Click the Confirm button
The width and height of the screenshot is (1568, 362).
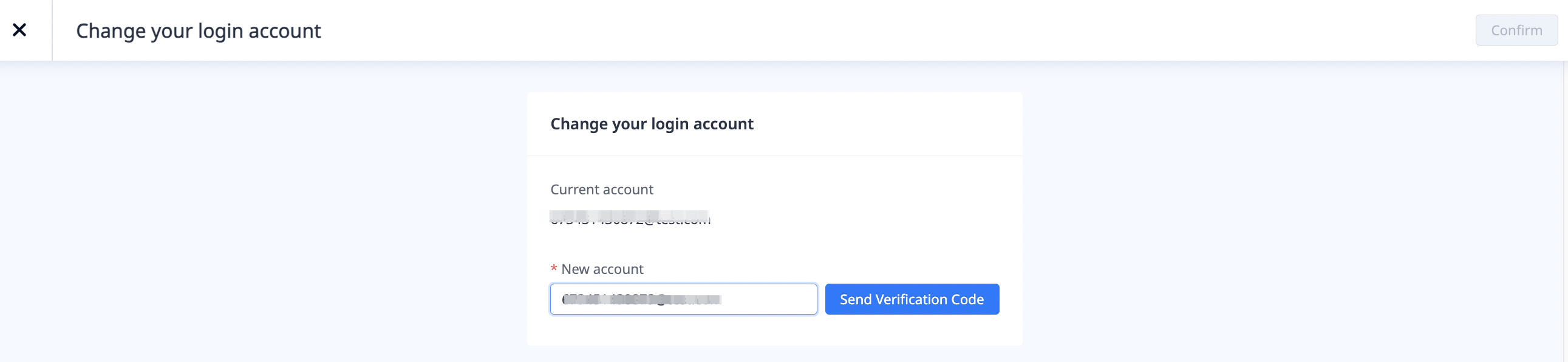coord(1516,30)
